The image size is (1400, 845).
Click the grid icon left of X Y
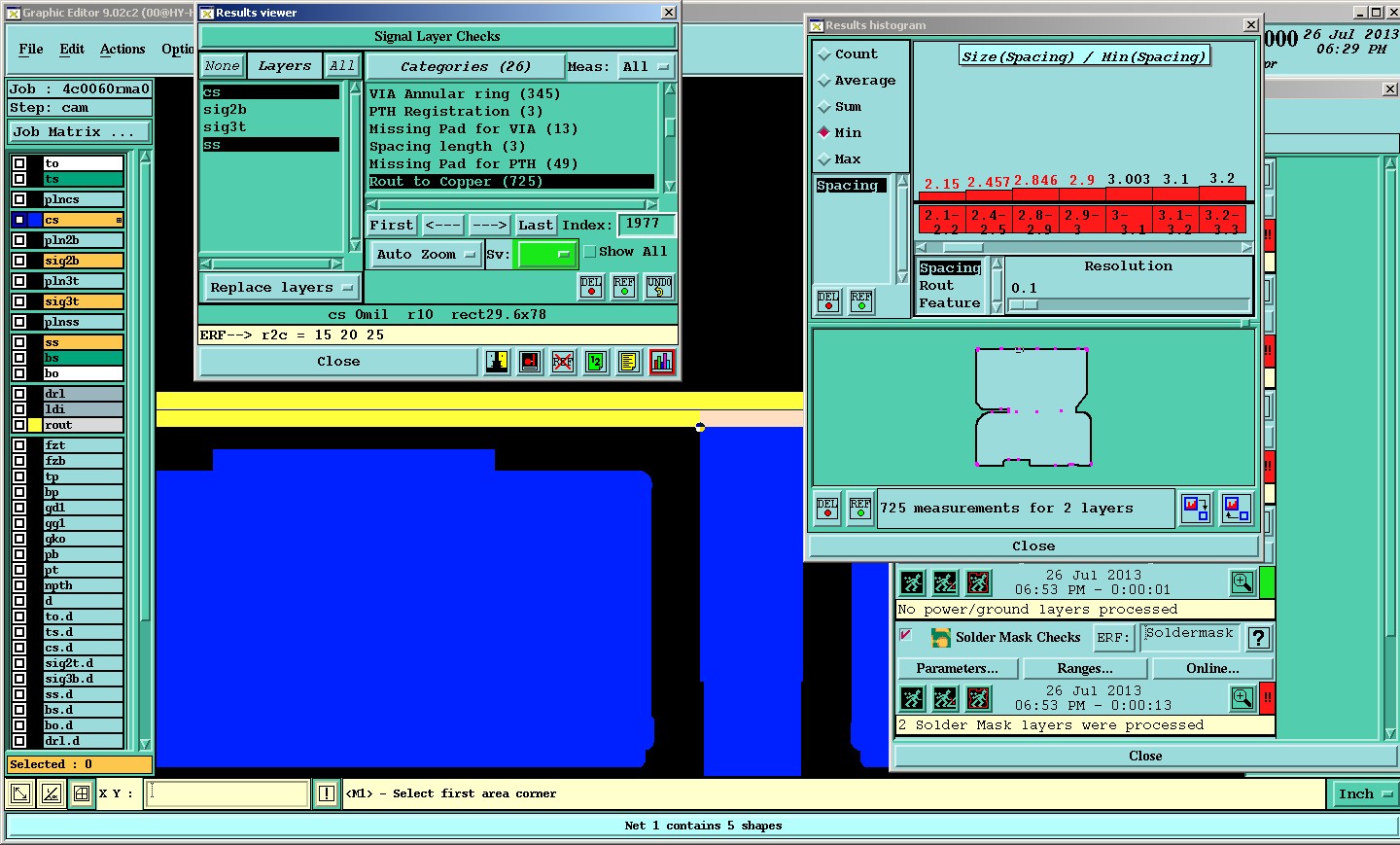(82, 793)
